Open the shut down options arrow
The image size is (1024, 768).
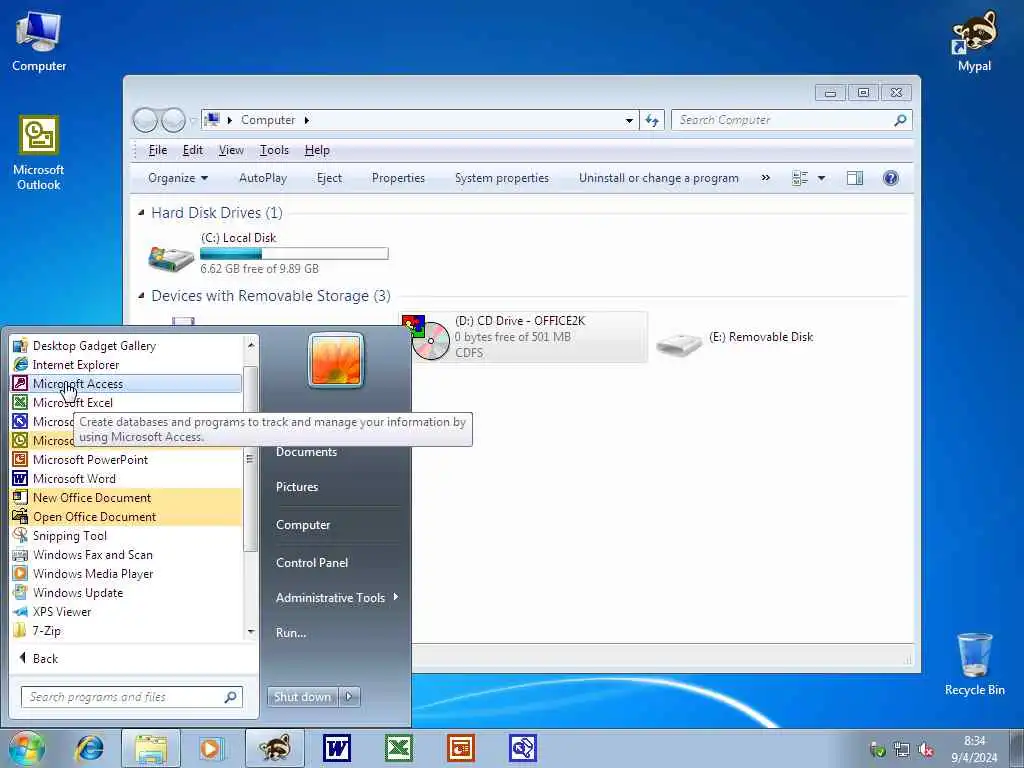(x=349, y=697)
